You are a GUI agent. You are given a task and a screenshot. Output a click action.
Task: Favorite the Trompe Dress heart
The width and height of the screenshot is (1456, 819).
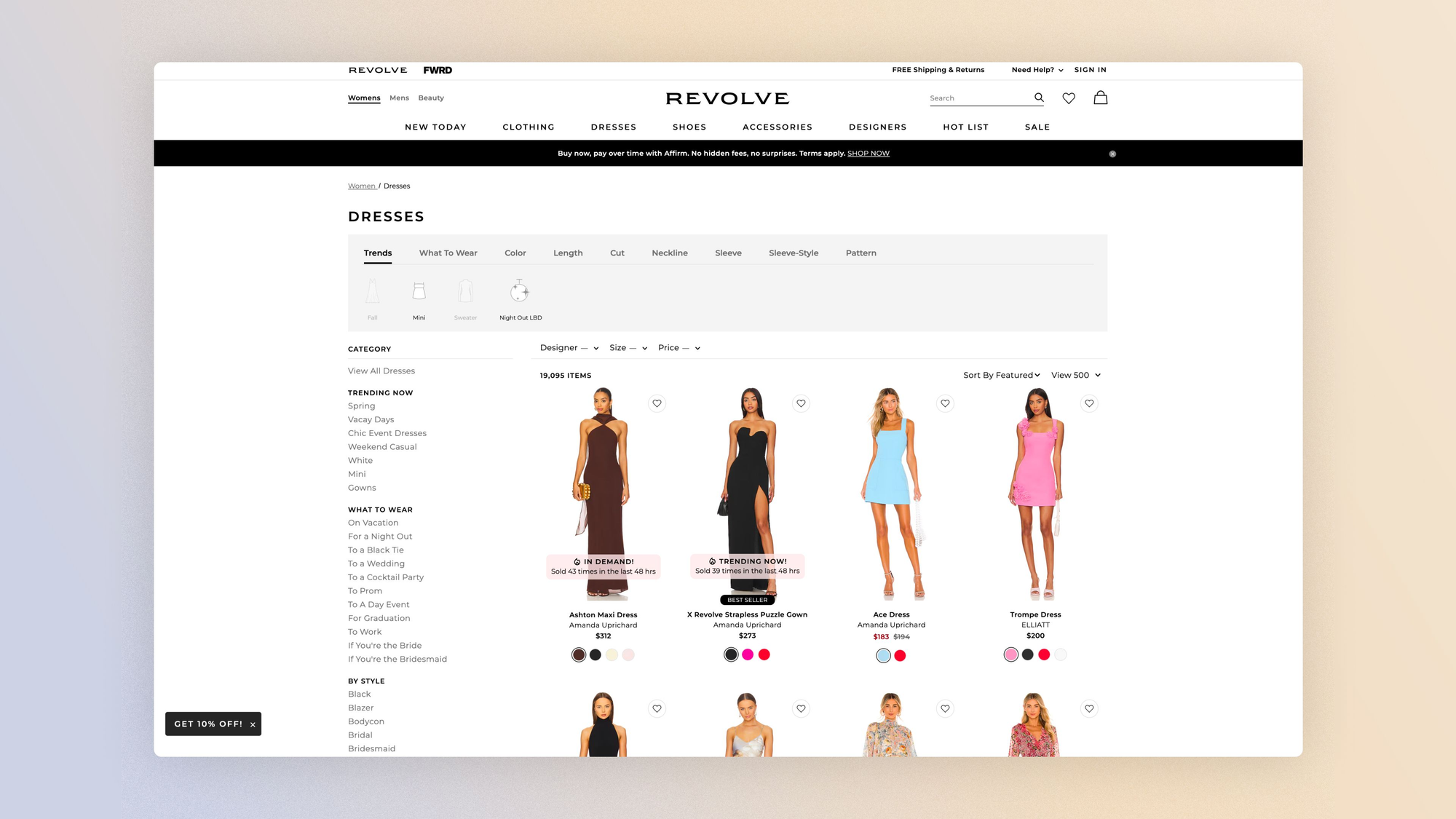(1089, 403)
